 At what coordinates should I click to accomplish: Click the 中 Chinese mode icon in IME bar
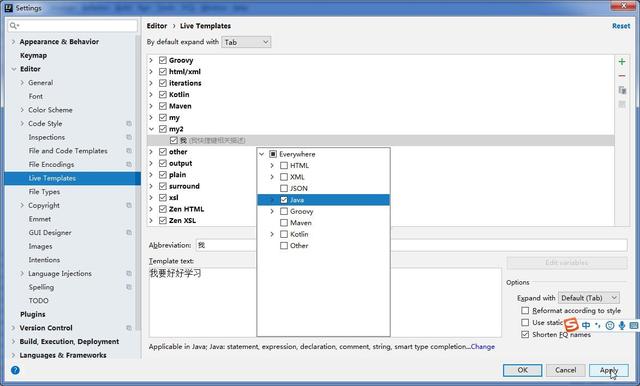(x=586, y=325)
